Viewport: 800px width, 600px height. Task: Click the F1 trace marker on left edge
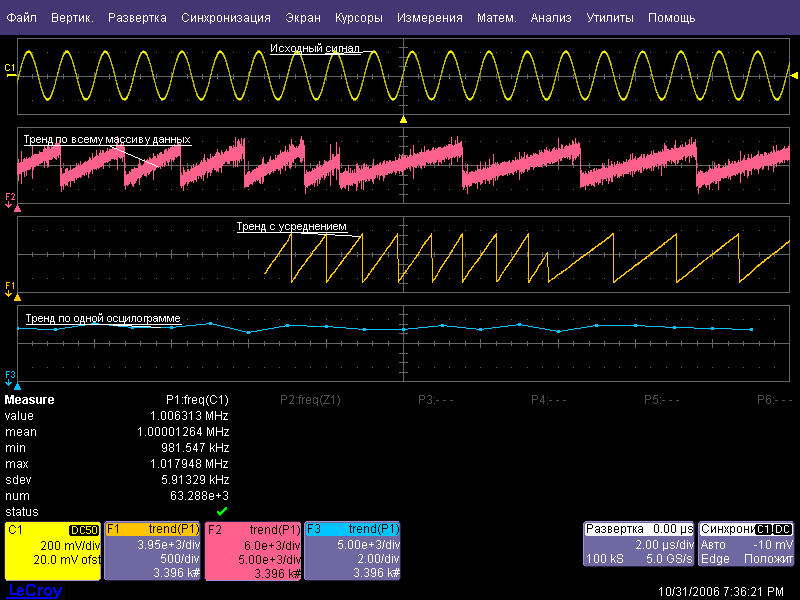10,288
